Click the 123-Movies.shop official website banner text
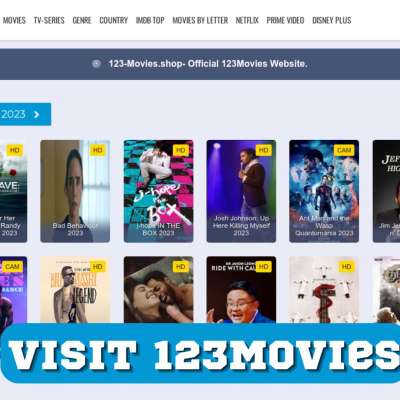 coord(208,64)
